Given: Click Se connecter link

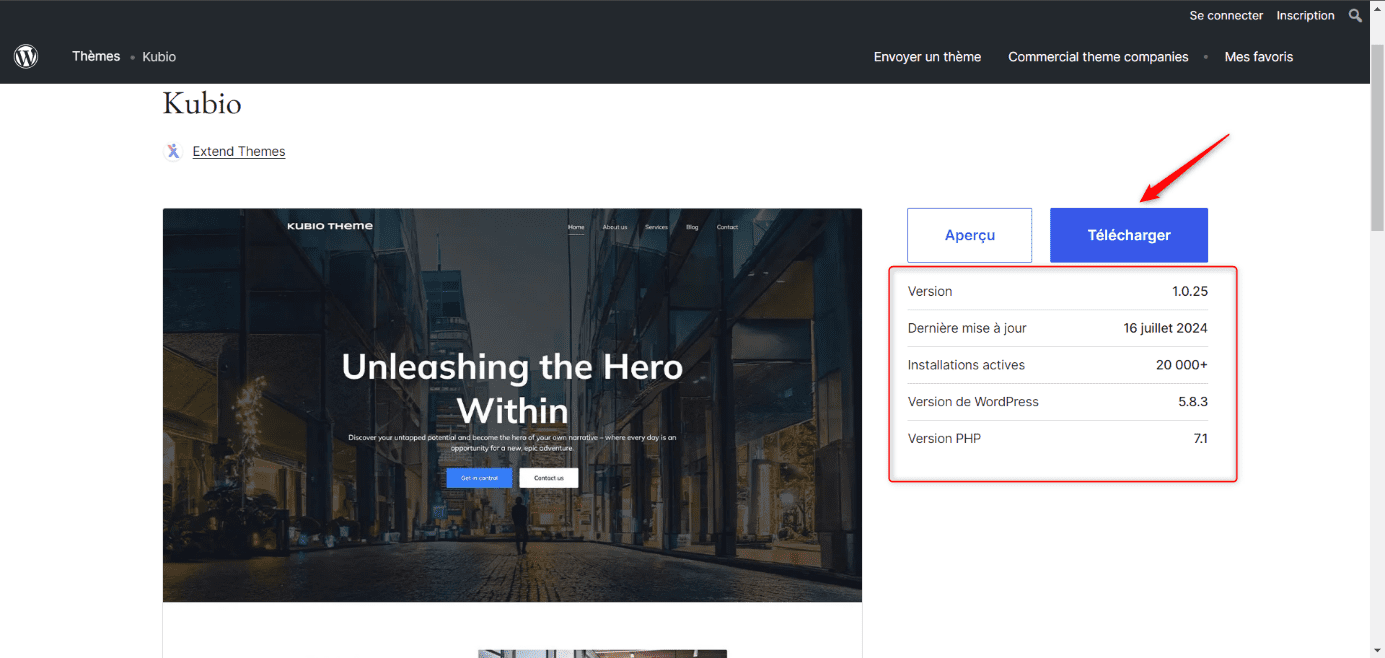Looking at the screenshot, I should (1226, 16).
